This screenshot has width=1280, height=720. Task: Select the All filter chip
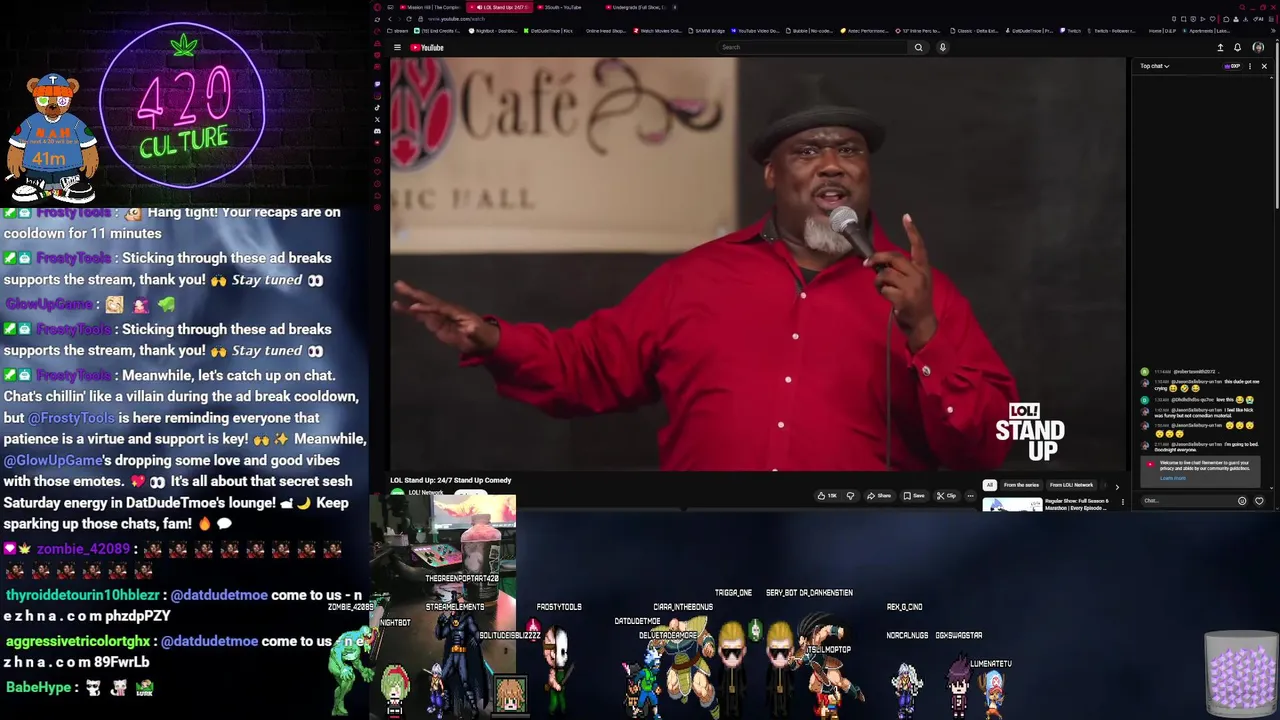[989, 485]
